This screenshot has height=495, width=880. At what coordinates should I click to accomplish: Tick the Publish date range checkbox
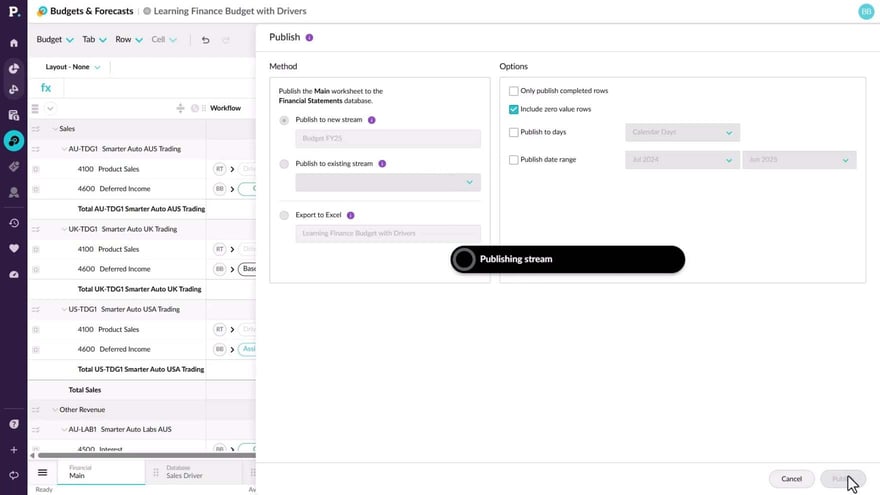click(x=514, y=160)
